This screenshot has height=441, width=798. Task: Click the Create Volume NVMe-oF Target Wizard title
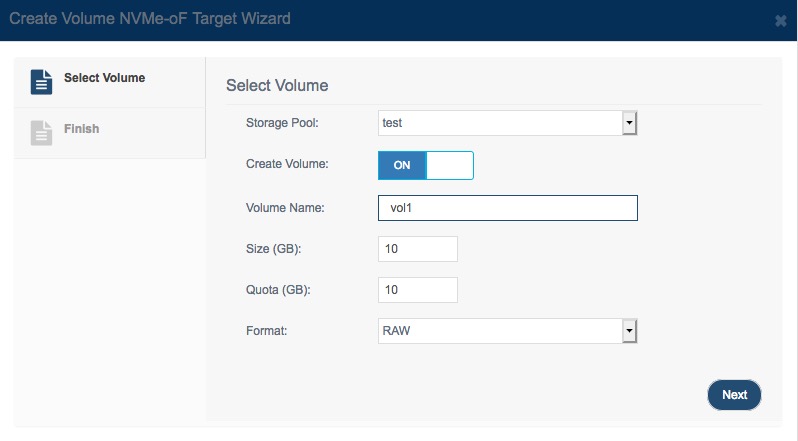(150, 19)
